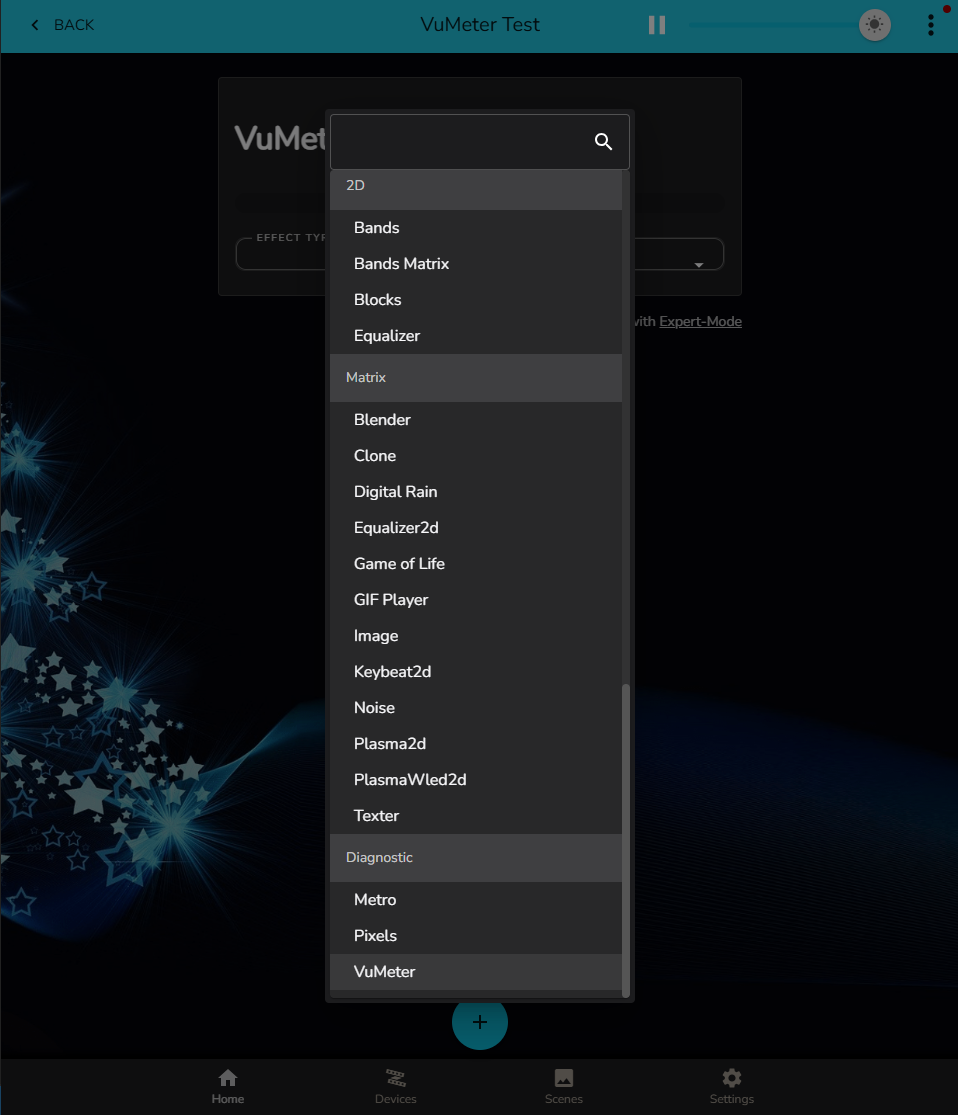
Task: Select Game of Life effect
Action: click(476, 564)
